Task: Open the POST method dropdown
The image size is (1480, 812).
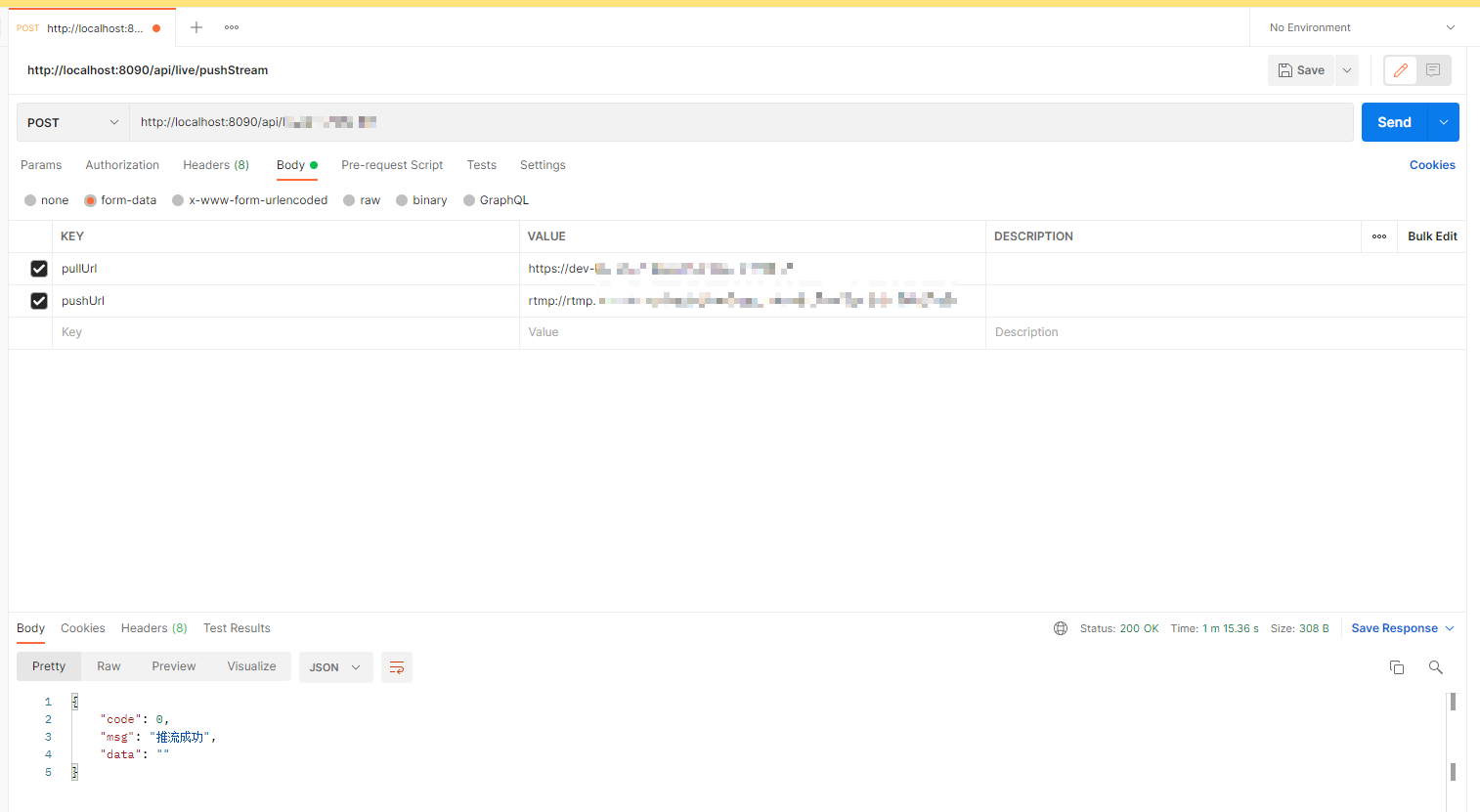Action: point(73,122)
